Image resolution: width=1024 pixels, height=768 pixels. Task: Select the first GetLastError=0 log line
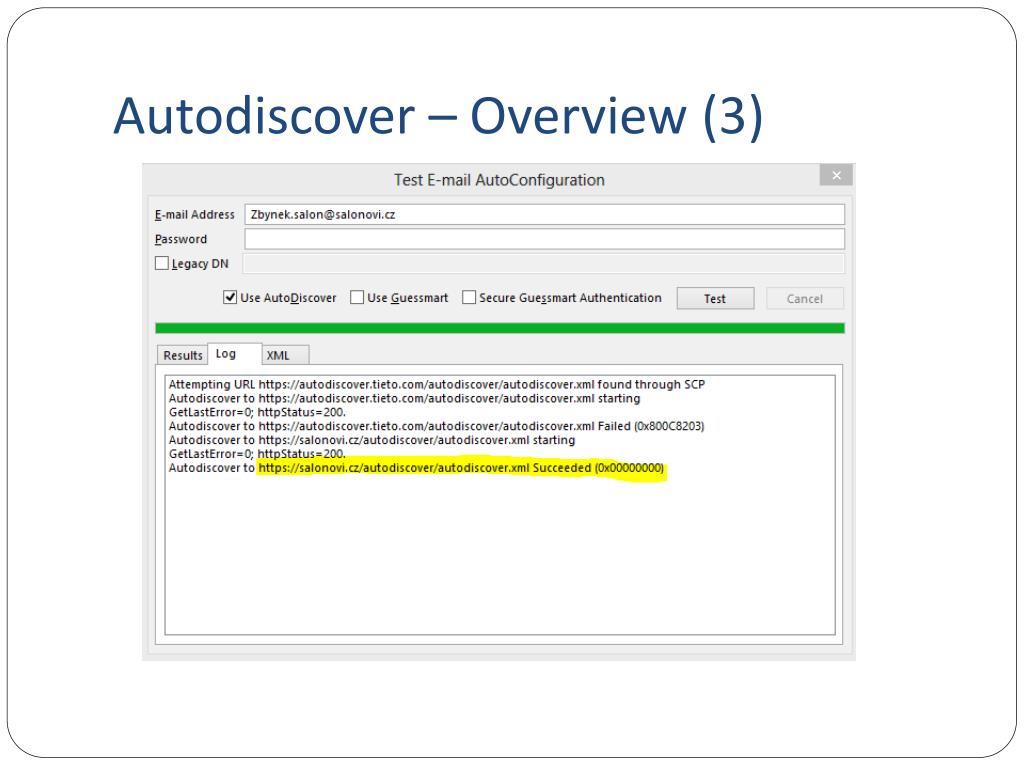[257, 412]
